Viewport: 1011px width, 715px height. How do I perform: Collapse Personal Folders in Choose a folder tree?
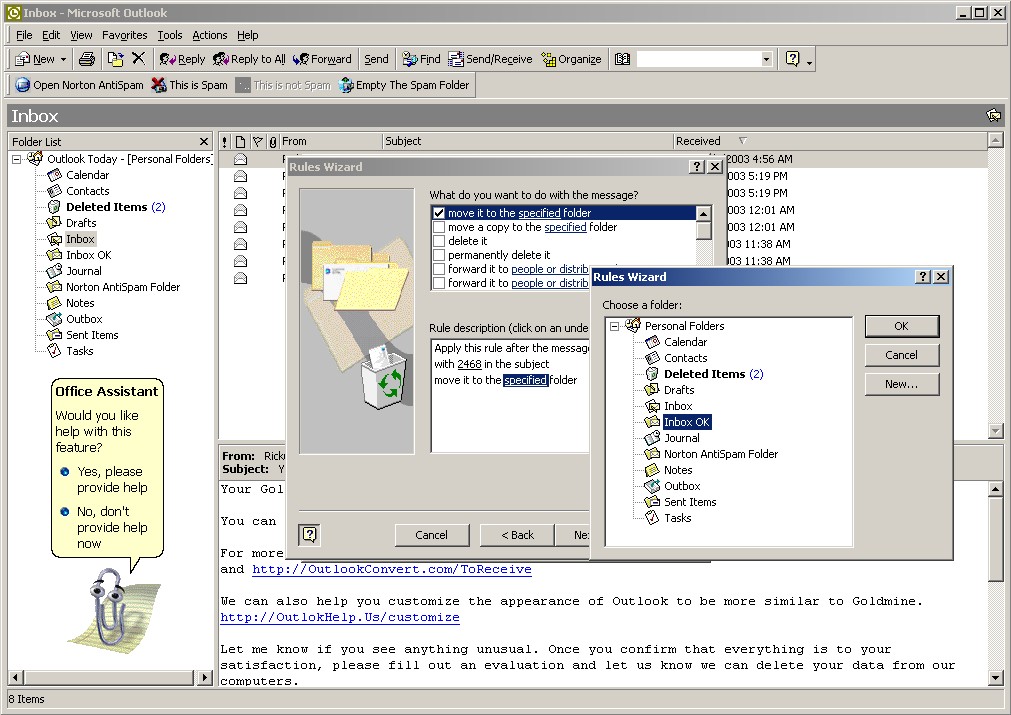click(614, 326)
